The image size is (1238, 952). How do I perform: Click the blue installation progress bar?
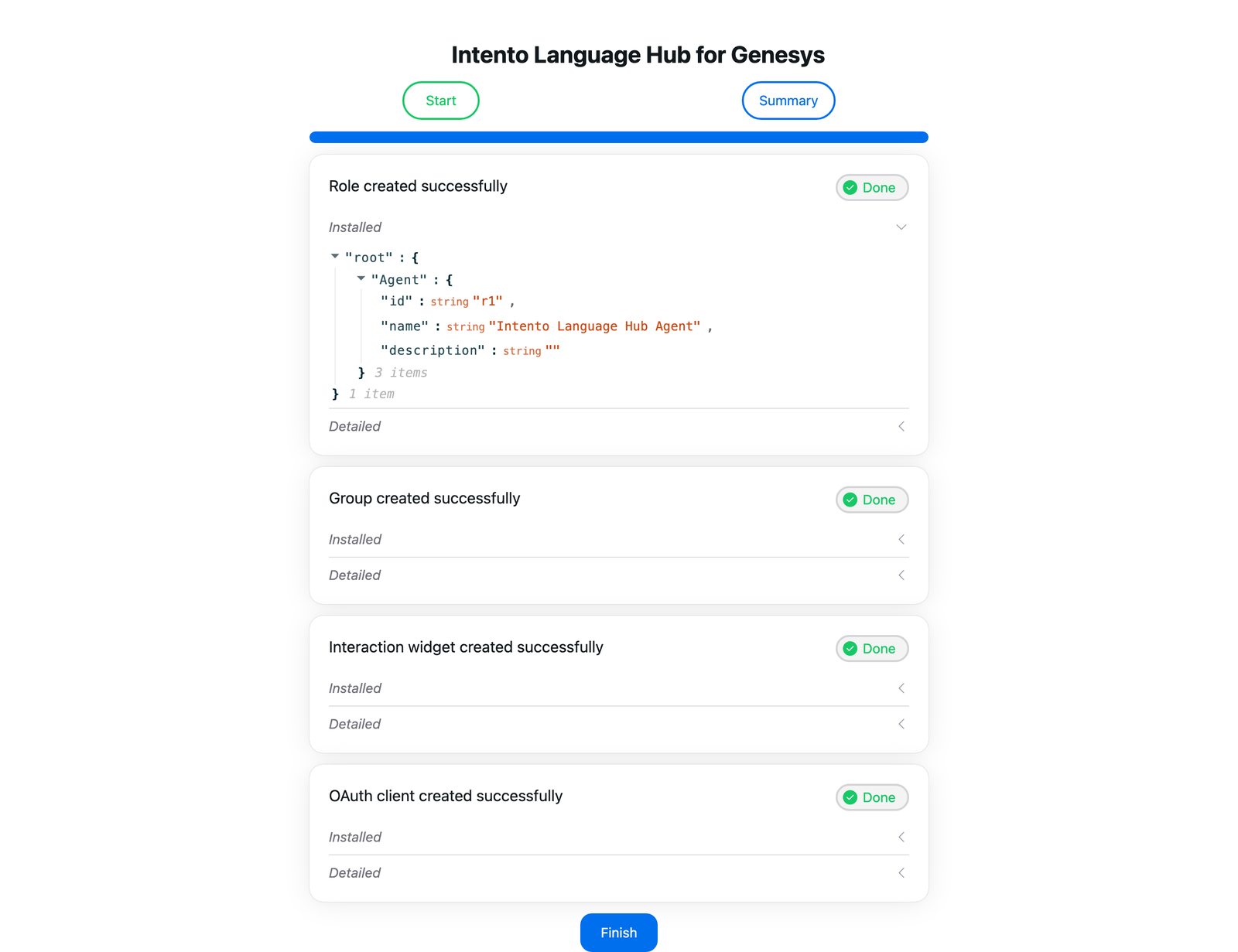click(619, 138)
